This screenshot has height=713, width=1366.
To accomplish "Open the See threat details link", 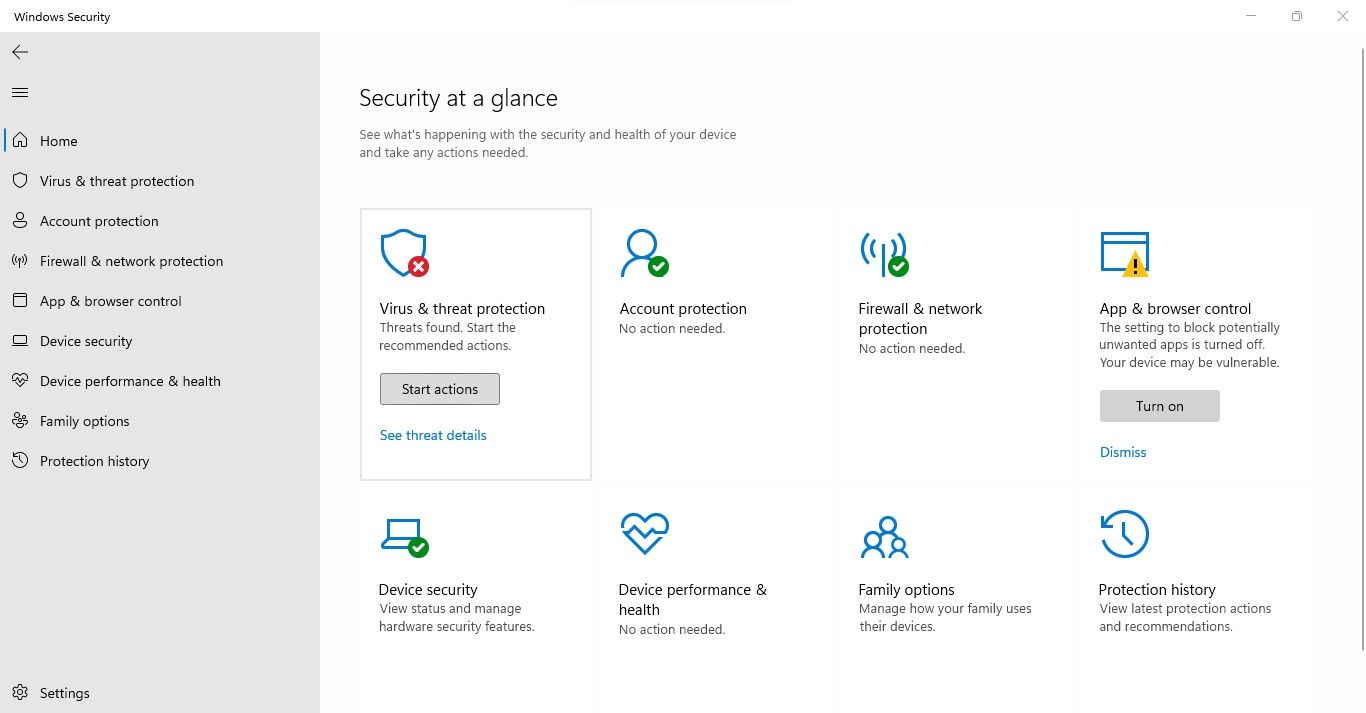I will pyautogui.click(x=432, y=435).
